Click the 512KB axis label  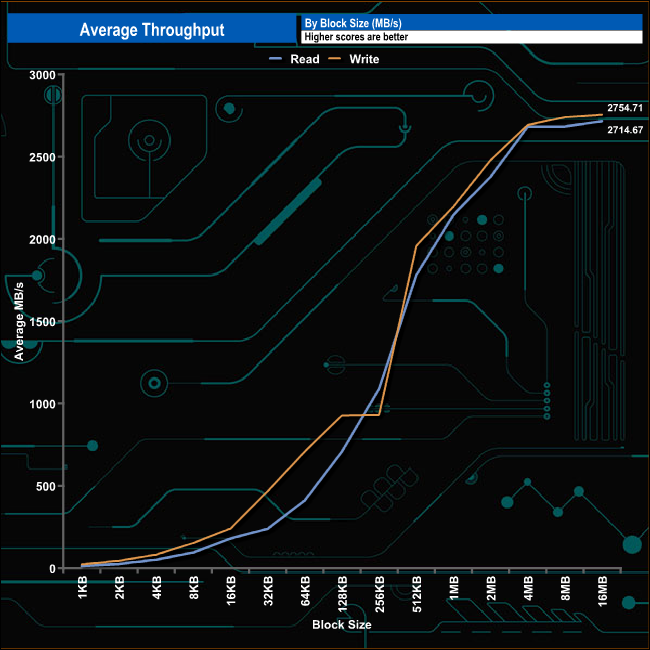pyautogui.click(x=417, y=594)
